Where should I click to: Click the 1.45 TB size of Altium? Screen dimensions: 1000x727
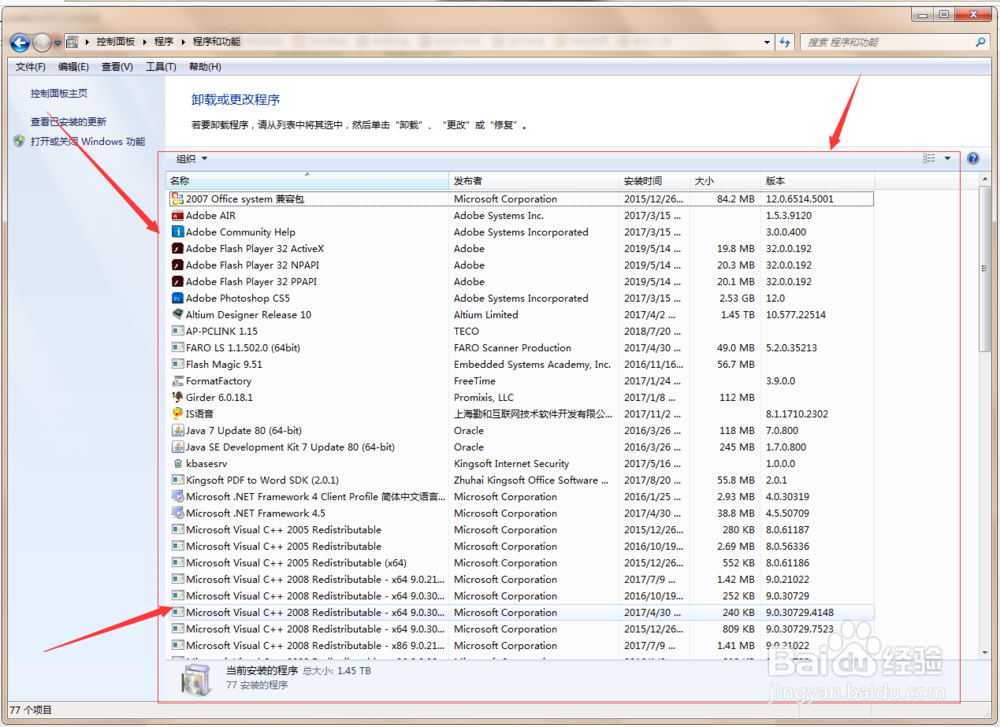(738, 314)
